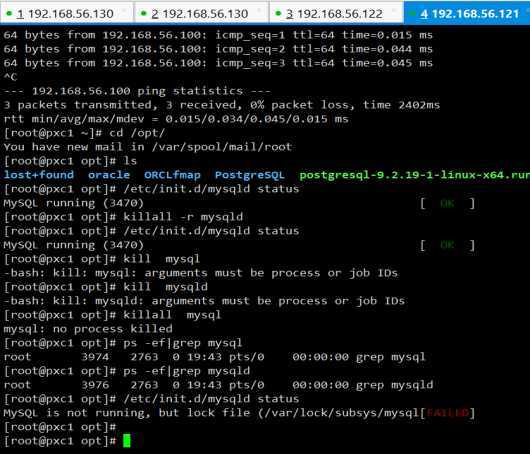Click the postgresql-9.2.19-1-linux-x64.run file name

click(x=415, y=175)
